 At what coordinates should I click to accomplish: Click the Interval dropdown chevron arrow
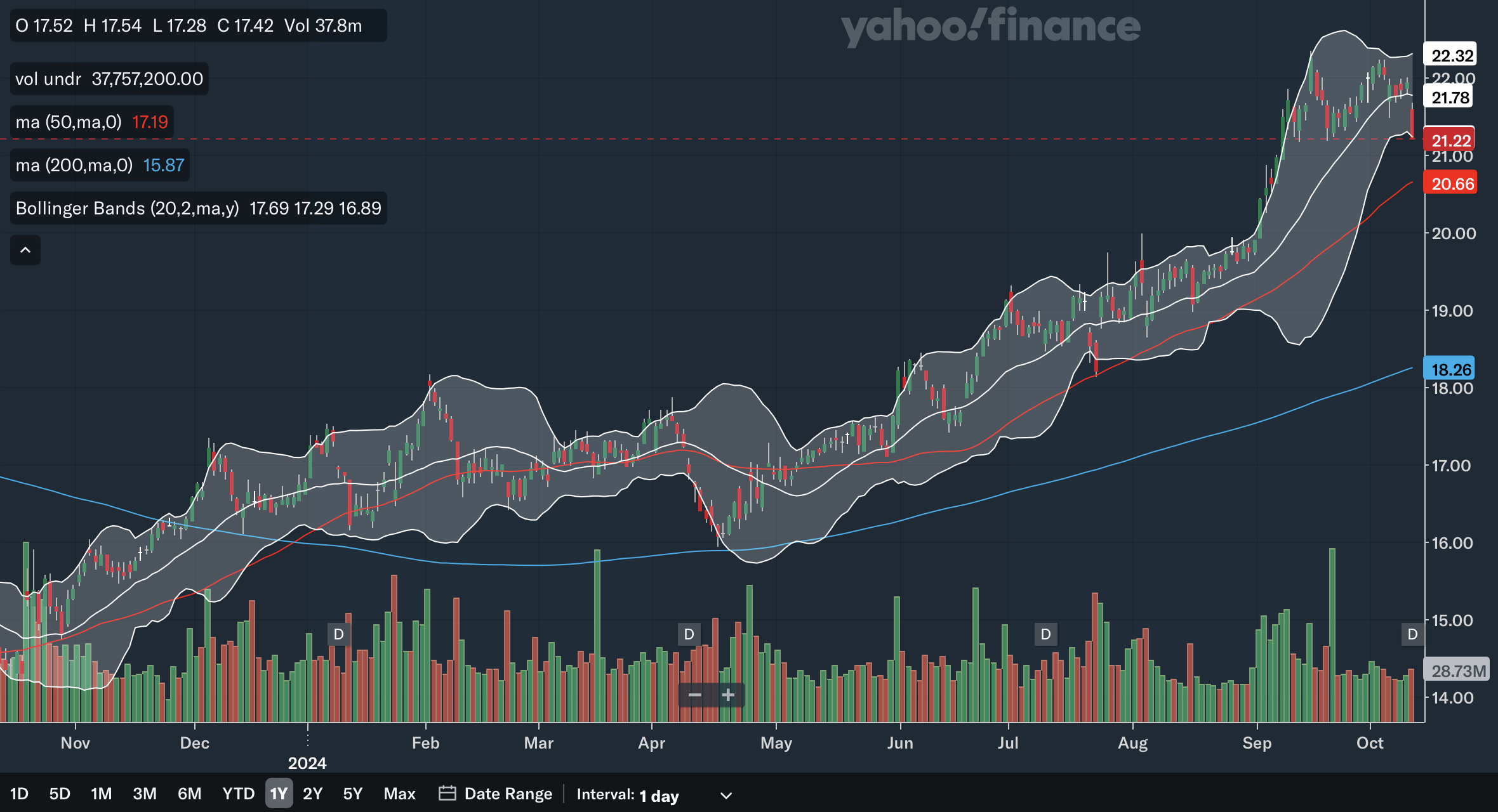[726, 796]
